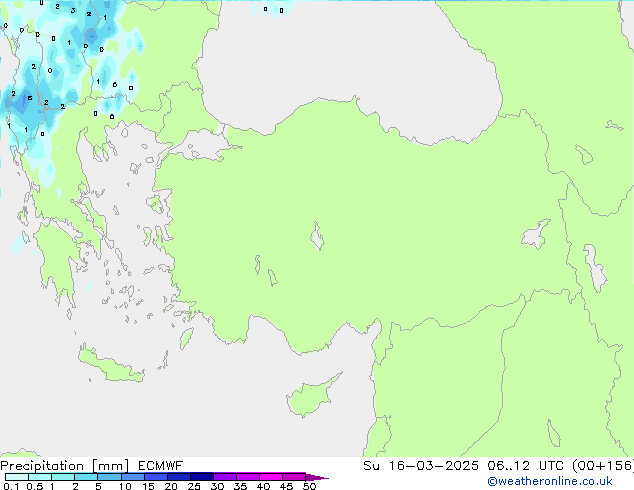Image resolution: width=634 pixels, height=490 pixels.
Task: Select the "ECMWF" model label
Action: (x=161, y=466)
